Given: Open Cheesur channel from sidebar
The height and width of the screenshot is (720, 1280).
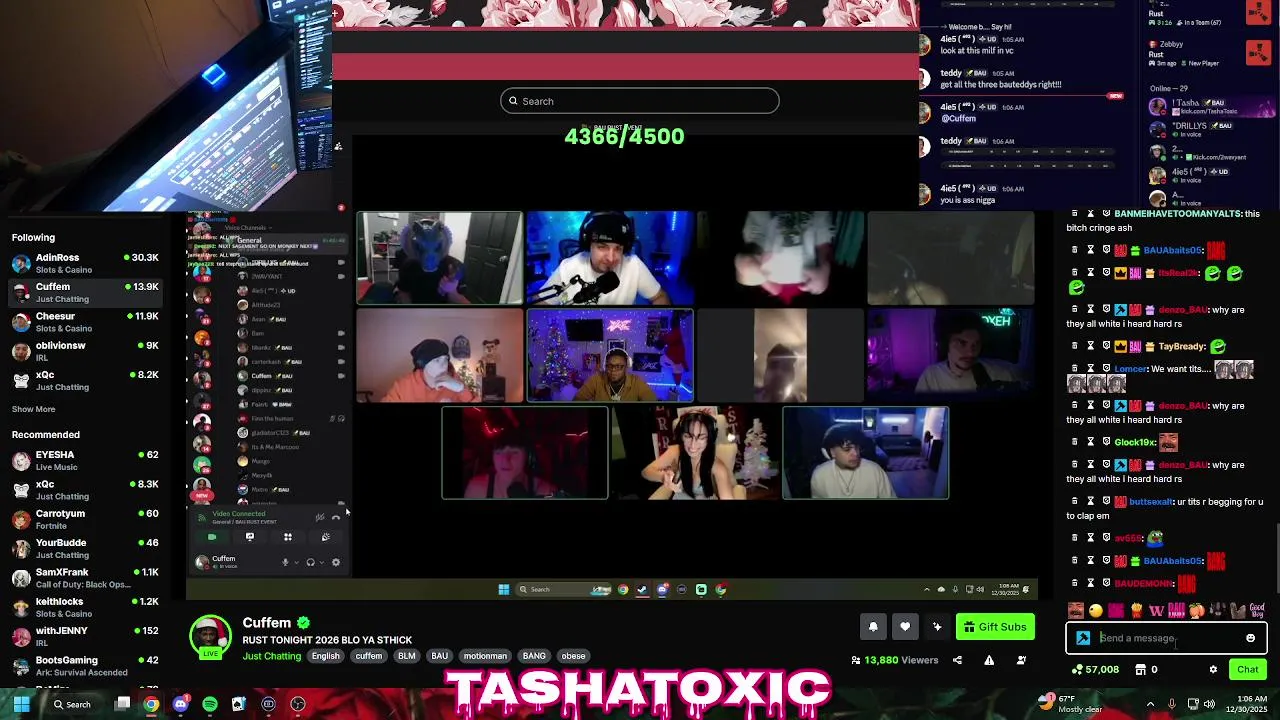Looking at the screenshot, I should [85, 322].
